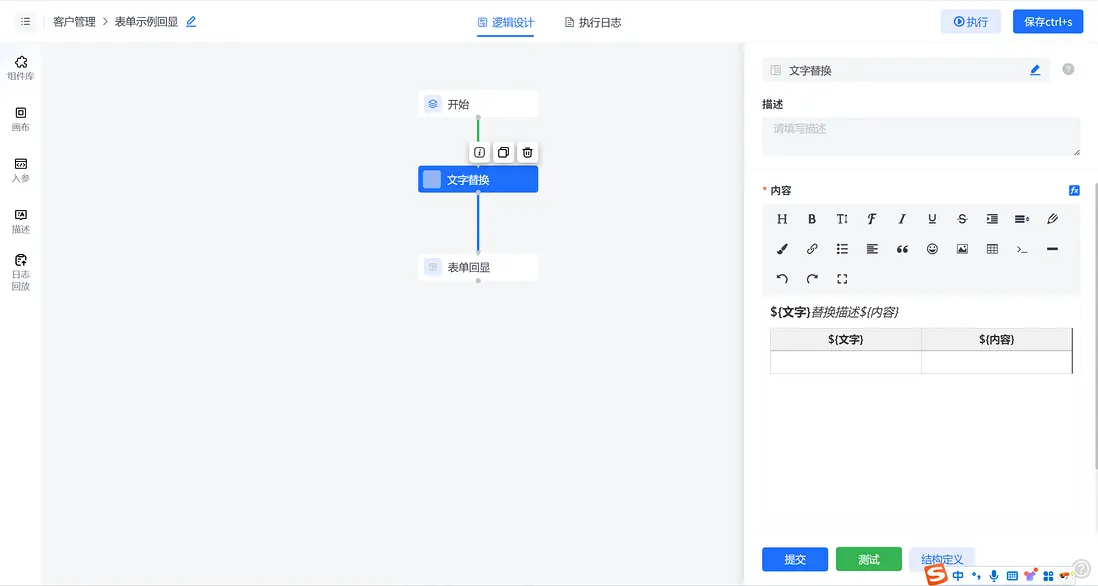Switch to the 逻辑设计 tab

coord(514,22)
